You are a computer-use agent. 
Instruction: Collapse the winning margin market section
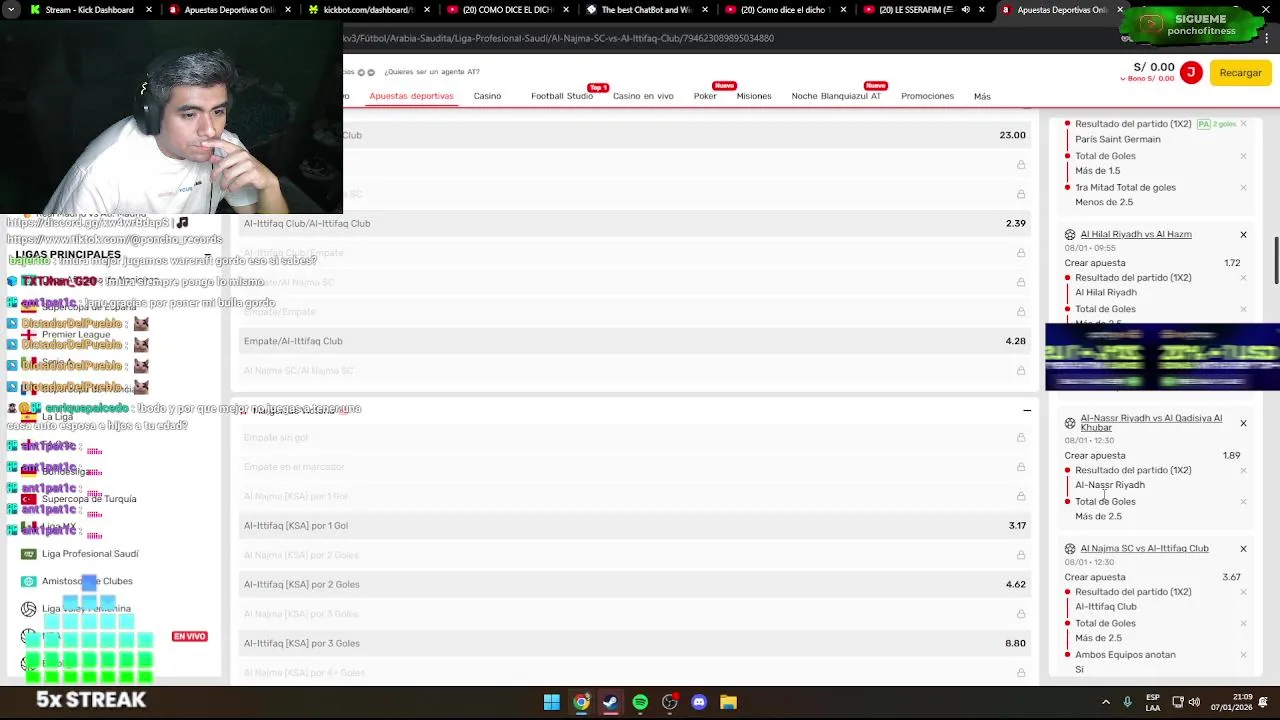(1026, 410)
